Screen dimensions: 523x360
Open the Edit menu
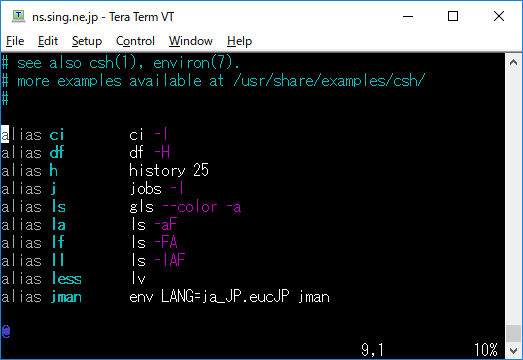point(48,41)
